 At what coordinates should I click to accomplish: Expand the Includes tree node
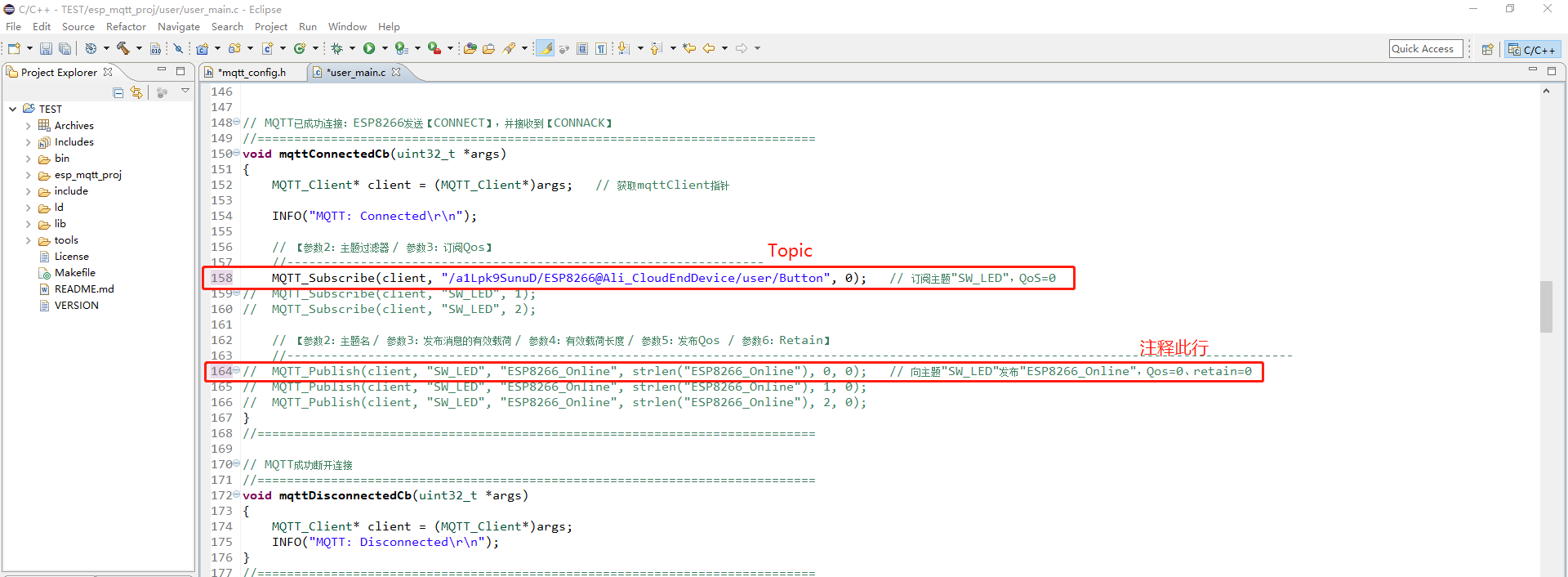click(x=28, y=142)
